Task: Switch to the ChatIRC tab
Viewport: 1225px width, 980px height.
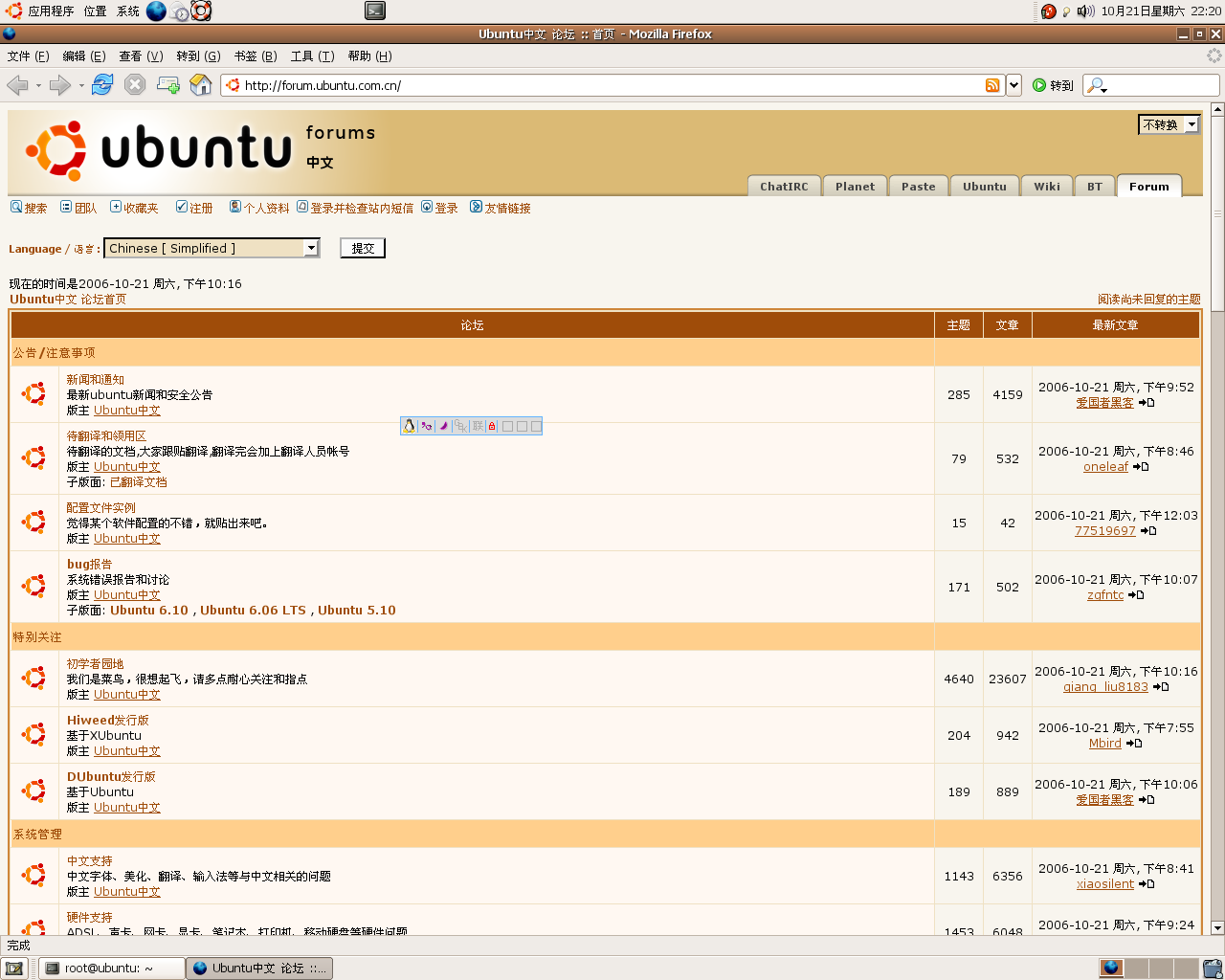Action: pyautogui.click(x=784, y=187)
